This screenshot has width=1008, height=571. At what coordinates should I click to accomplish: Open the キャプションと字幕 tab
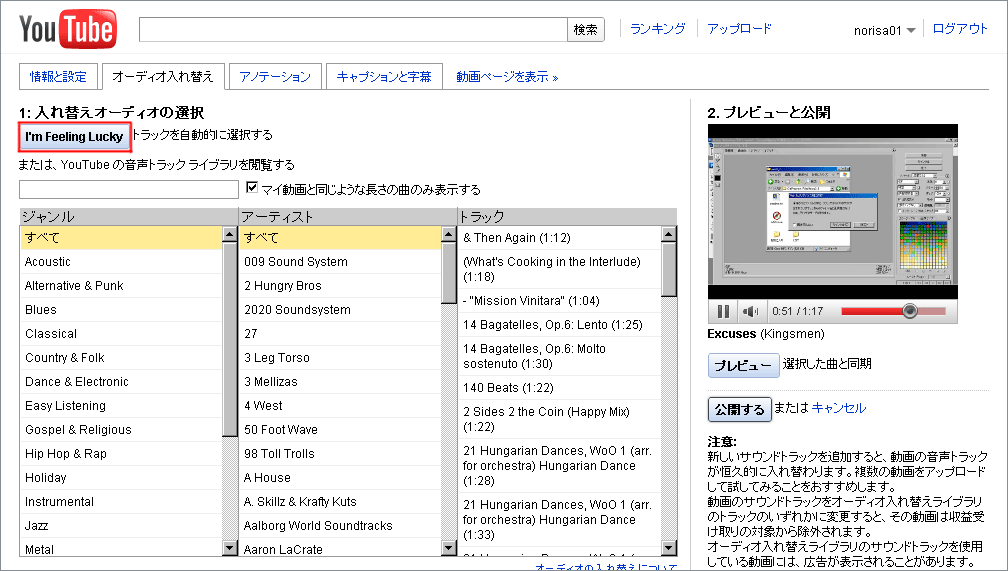click(x=384, y=77)
